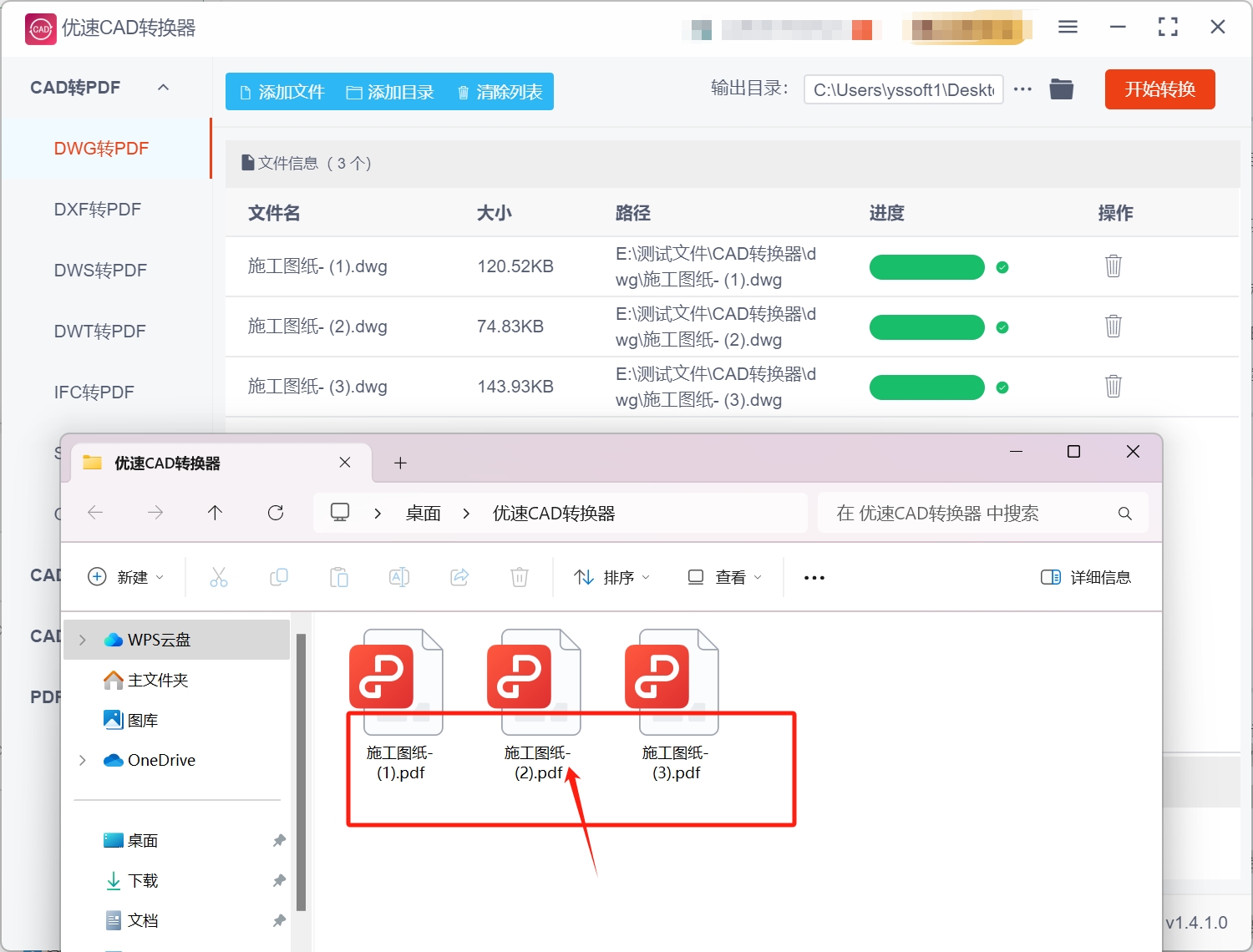Go back in File Explorer
This screenshot has height=952, width=1253.
coord(95,513)
